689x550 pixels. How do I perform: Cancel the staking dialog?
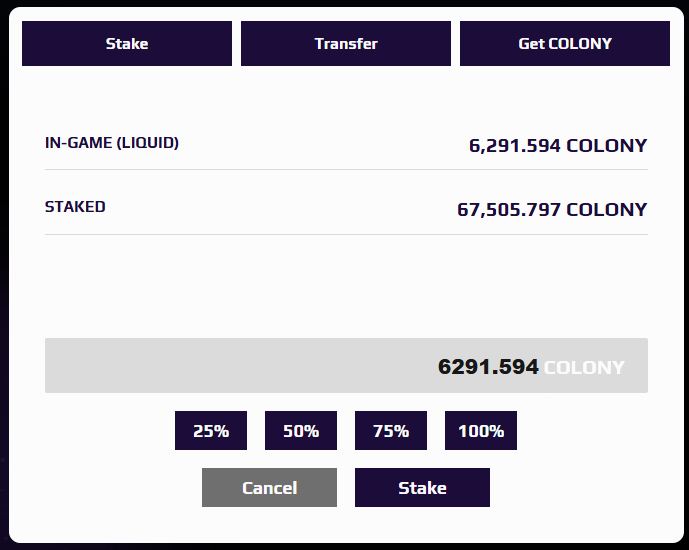click(269, 487)
